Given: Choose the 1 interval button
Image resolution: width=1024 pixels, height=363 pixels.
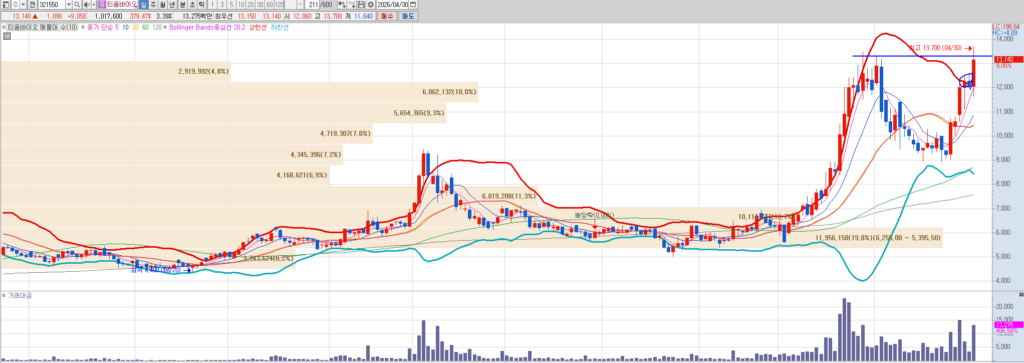Looking at the screenshot, I should (x=212, y=5).
